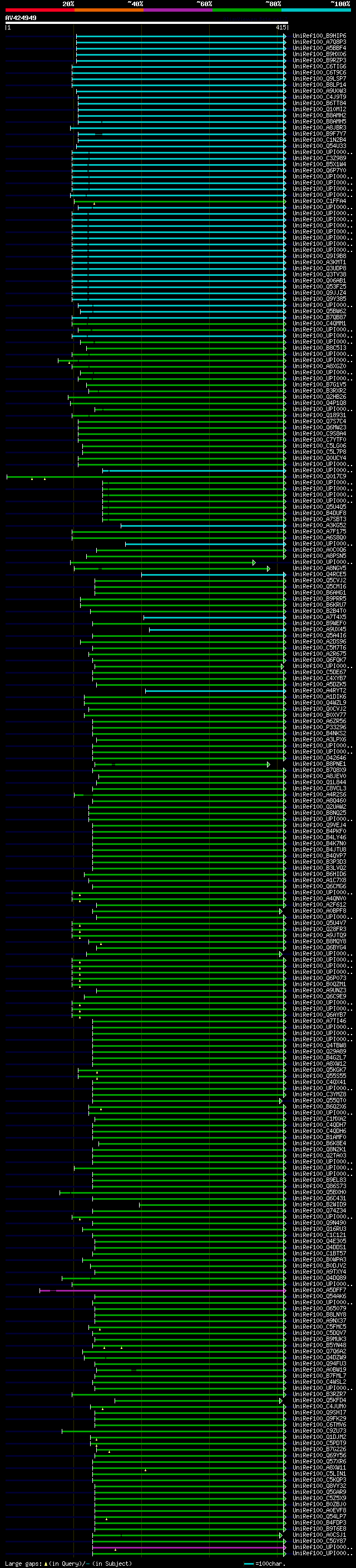Image resolution: width=356 pixels, height=1568 pixels.
Task: Select the query name AV424949
Action: [x=21, y=18]
